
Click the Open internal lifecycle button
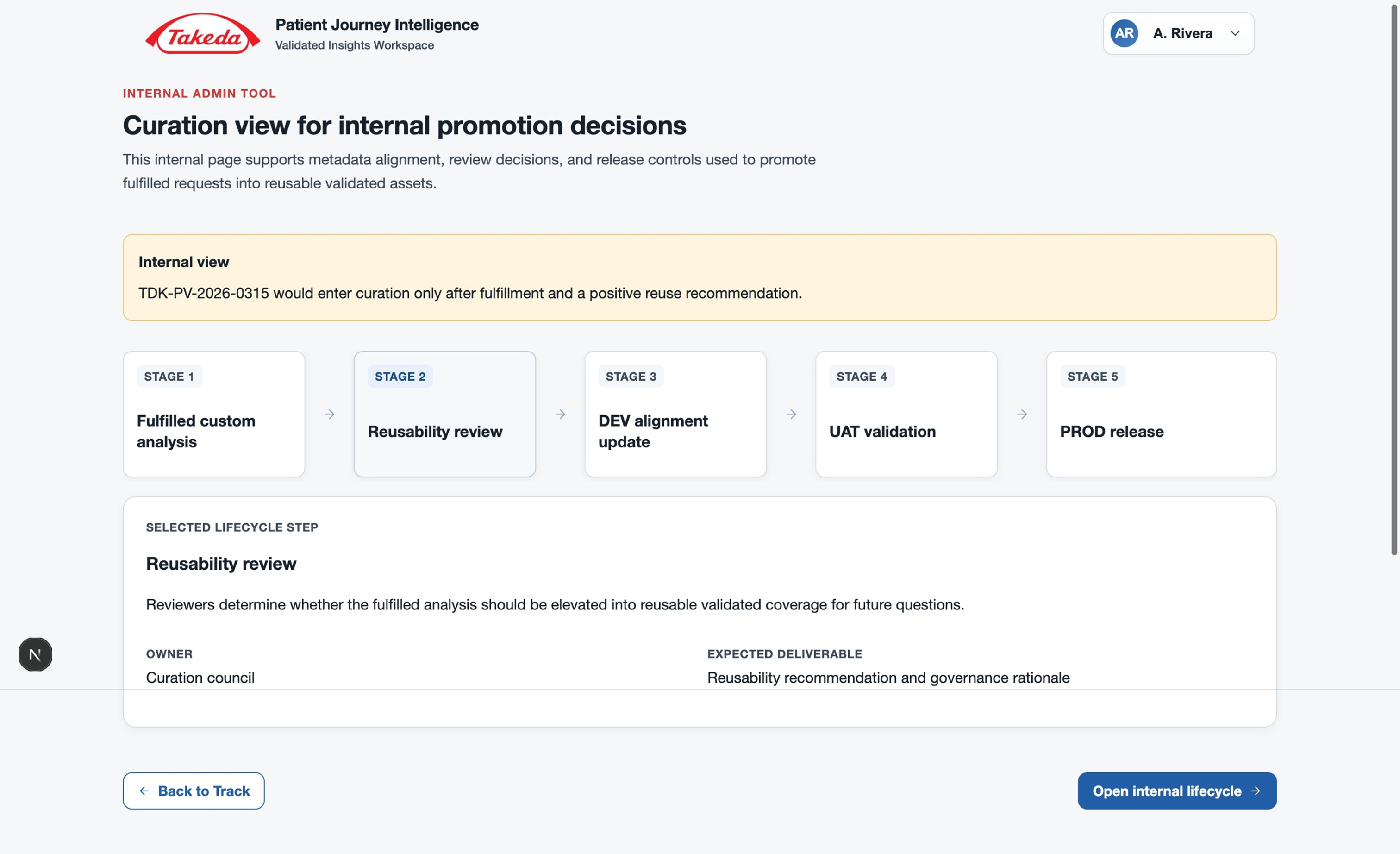click(1177, 791)
